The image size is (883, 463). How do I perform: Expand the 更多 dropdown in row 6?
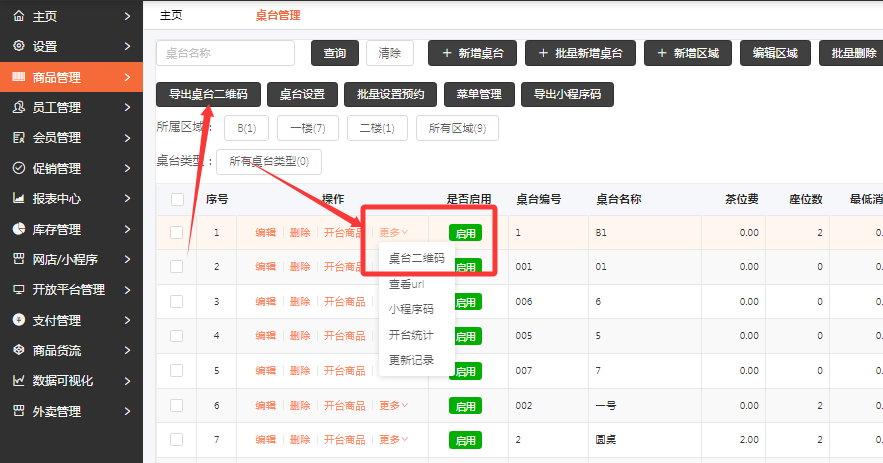coord(393,405)
